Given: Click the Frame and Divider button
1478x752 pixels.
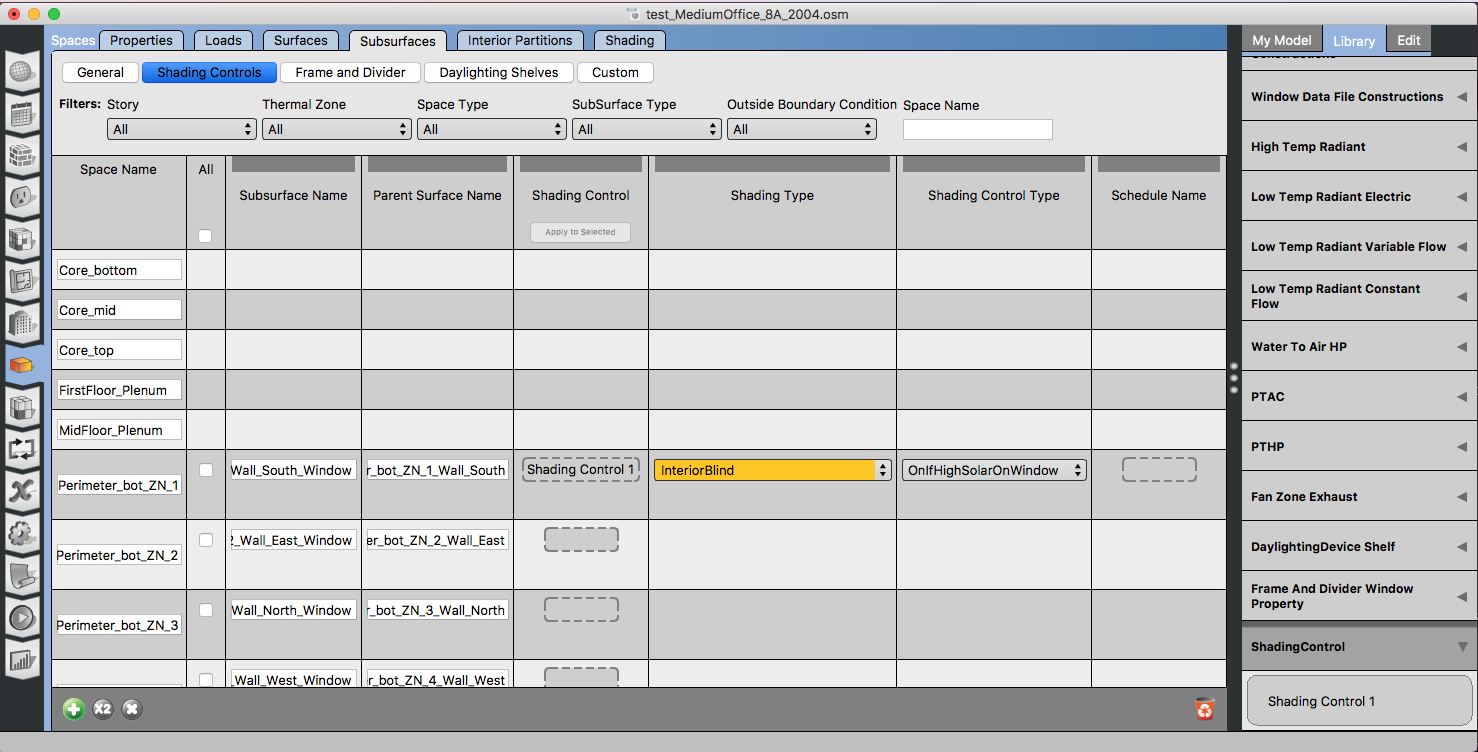Looking at the screenshot, I should [x=351, y=72].
